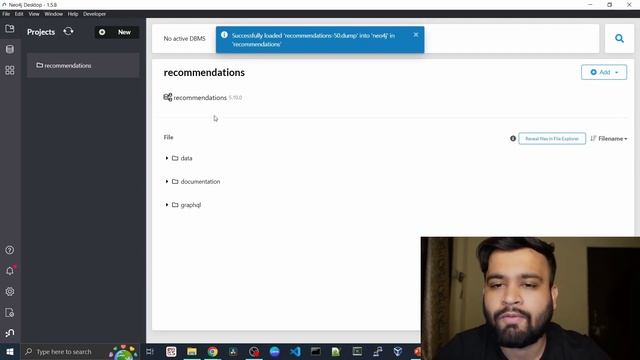Image resolution: width=640 pixels, height=360 pixels.
Task: Open the Add dropdown button
Action: 604,72
